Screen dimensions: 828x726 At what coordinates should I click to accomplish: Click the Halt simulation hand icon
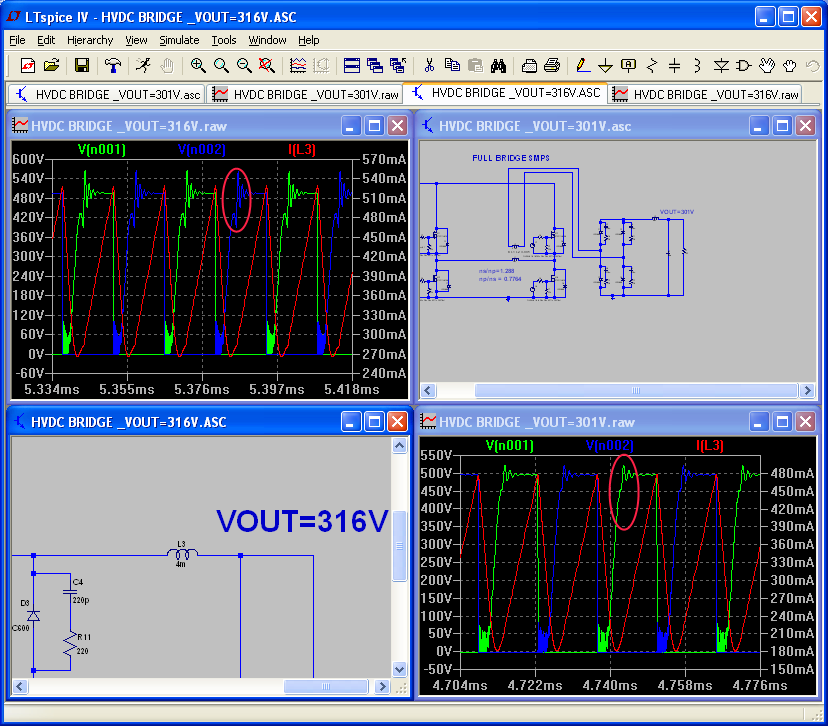(x=167, y=65)
